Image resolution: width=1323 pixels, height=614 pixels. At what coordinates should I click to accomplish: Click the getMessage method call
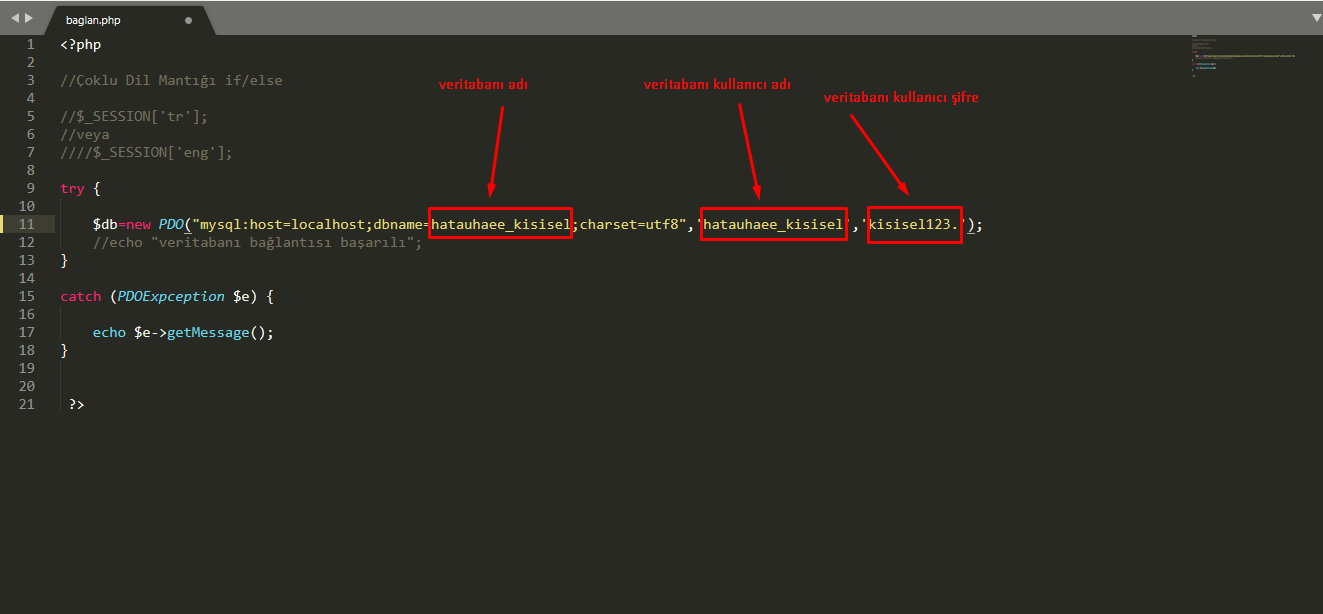208,333
